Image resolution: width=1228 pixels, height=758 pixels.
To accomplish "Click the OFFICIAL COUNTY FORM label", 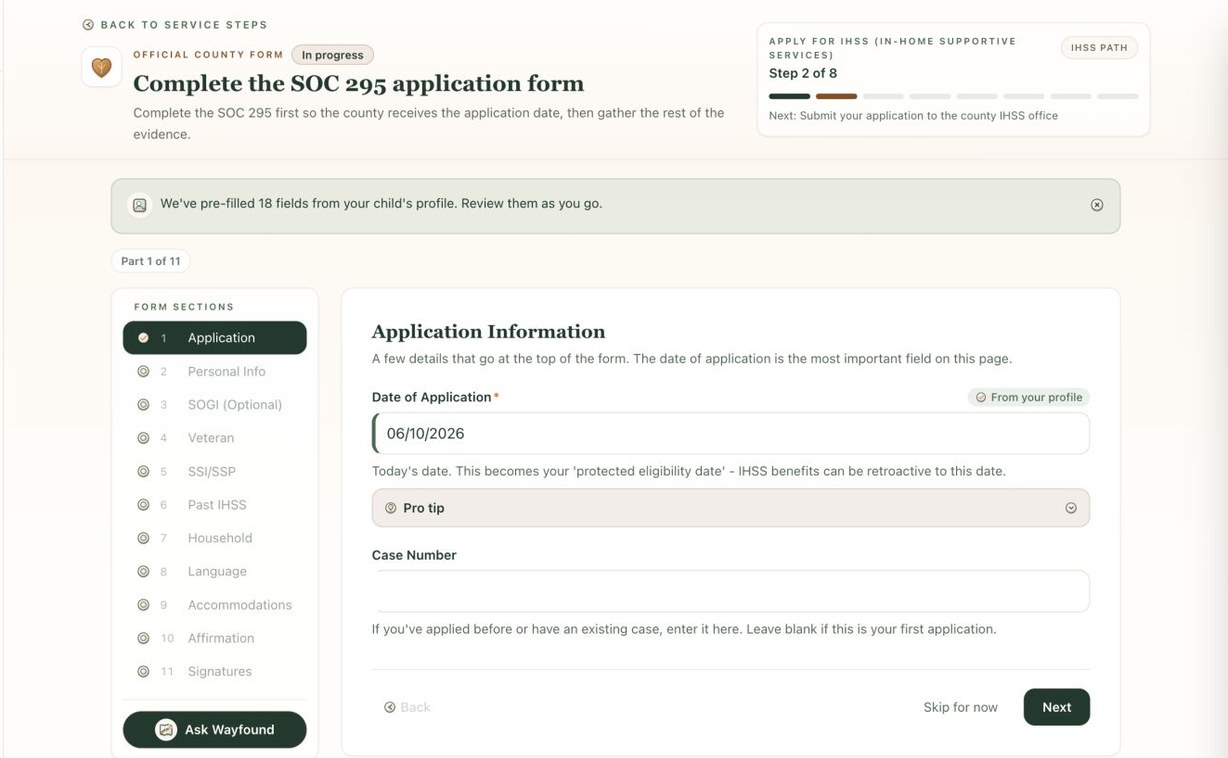I will pos(208,55).
